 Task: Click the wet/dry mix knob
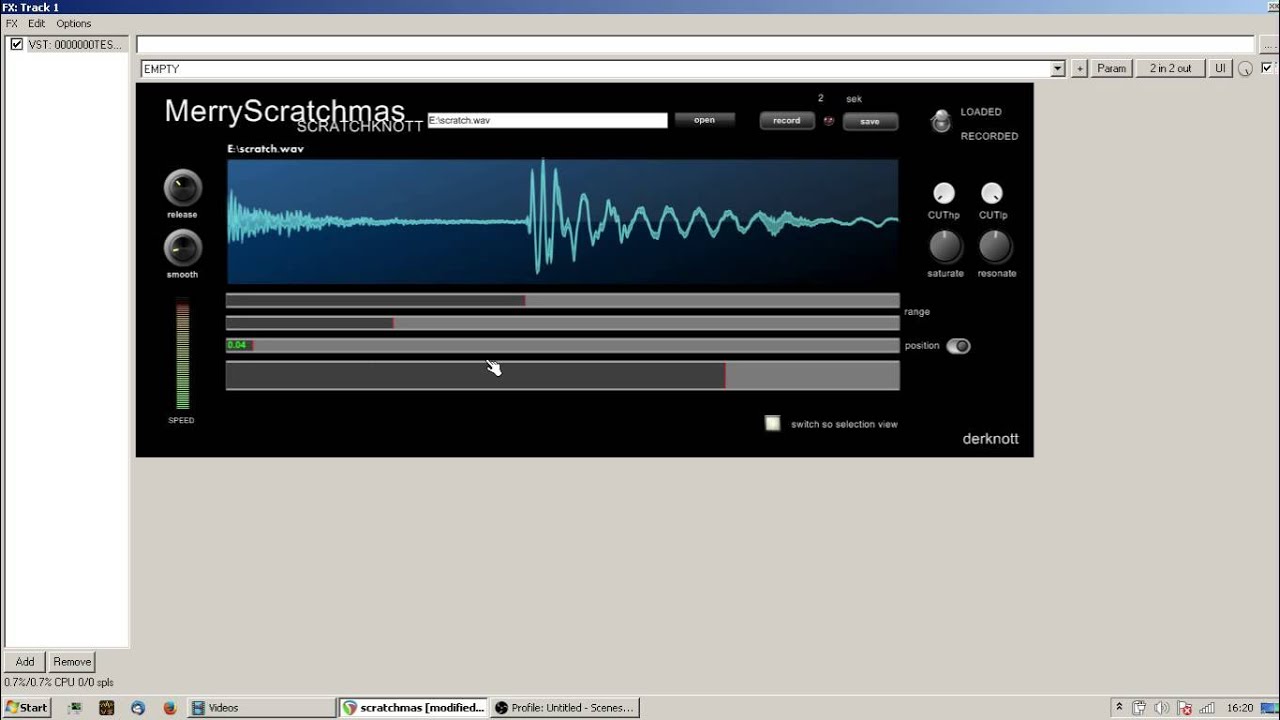(x=1245, y=69)
